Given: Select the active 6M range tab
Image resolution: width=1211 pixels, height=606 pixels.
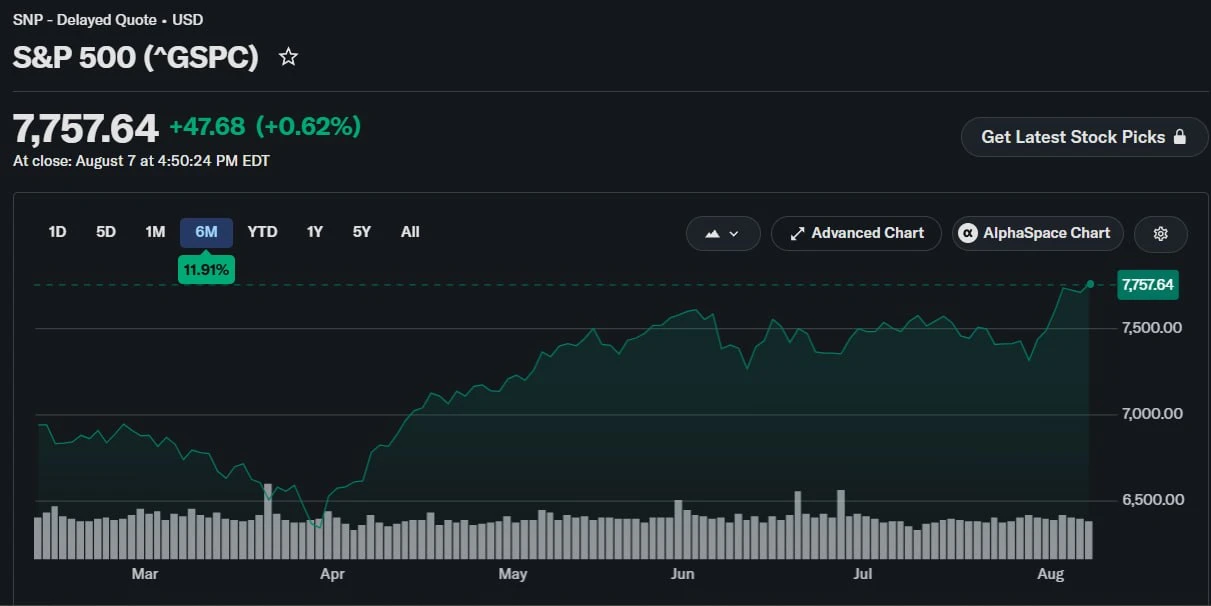Looking at the screenshot, I should 206,232.
